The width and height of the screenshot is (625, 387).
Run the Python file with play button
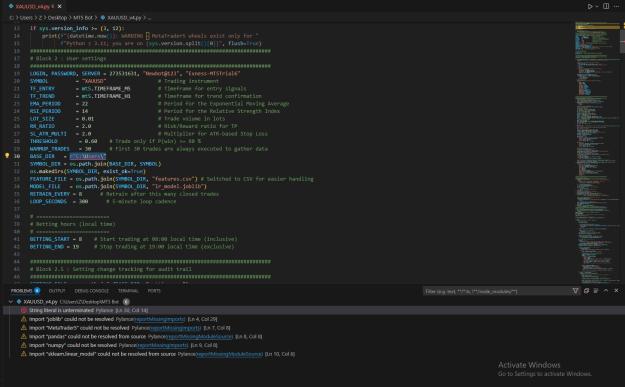pyautogui.click(x=590, y=6)
